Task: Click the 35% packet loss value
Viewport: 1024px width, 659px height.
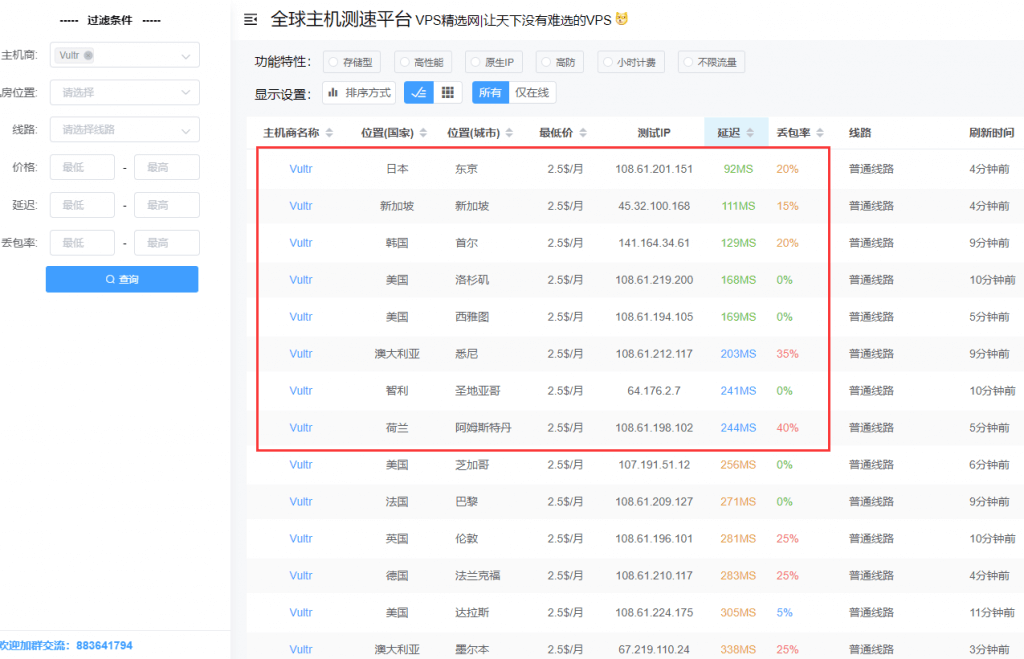Action: point(787,353)
